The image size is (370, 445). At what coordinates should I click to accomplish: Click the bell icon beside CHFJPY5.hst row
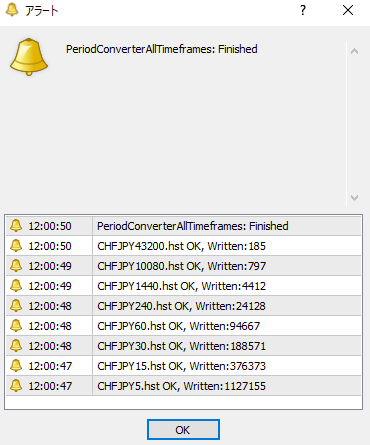point(16,386)
